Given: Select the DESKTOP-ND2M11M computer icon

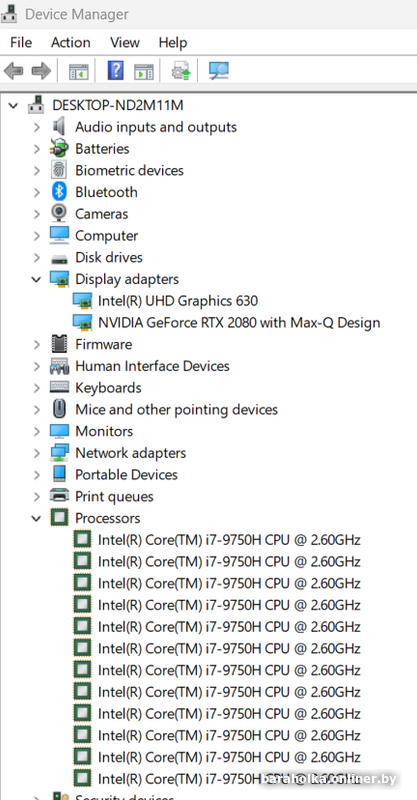Looking at the screenshot, I should tap(36, 105).
